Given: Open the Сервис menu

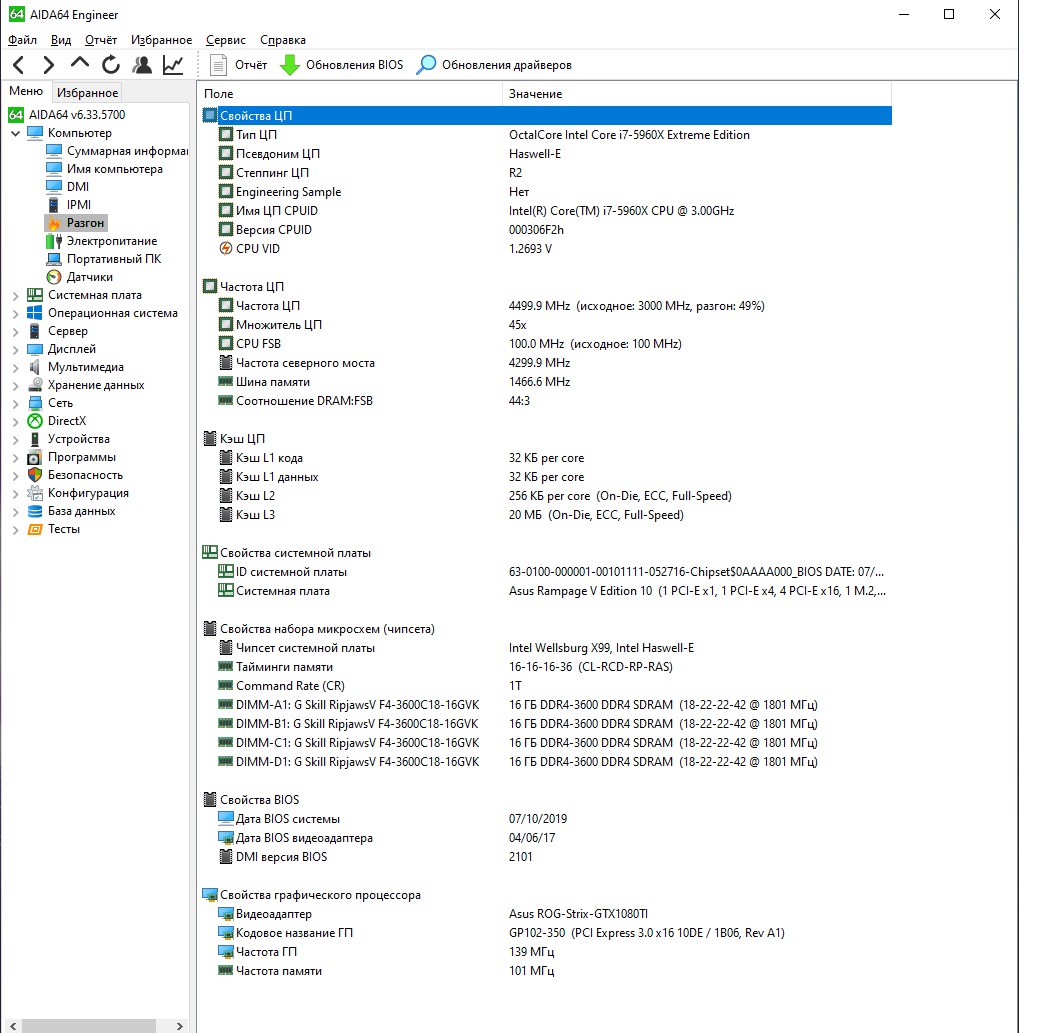Looking at the screenshot, I should click(x=226, y=40).
